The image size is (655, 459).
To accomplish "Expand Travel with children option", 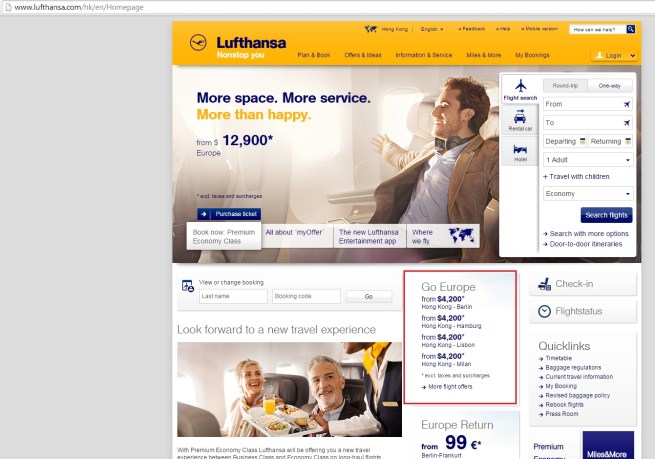I will [x=576, y=177].
